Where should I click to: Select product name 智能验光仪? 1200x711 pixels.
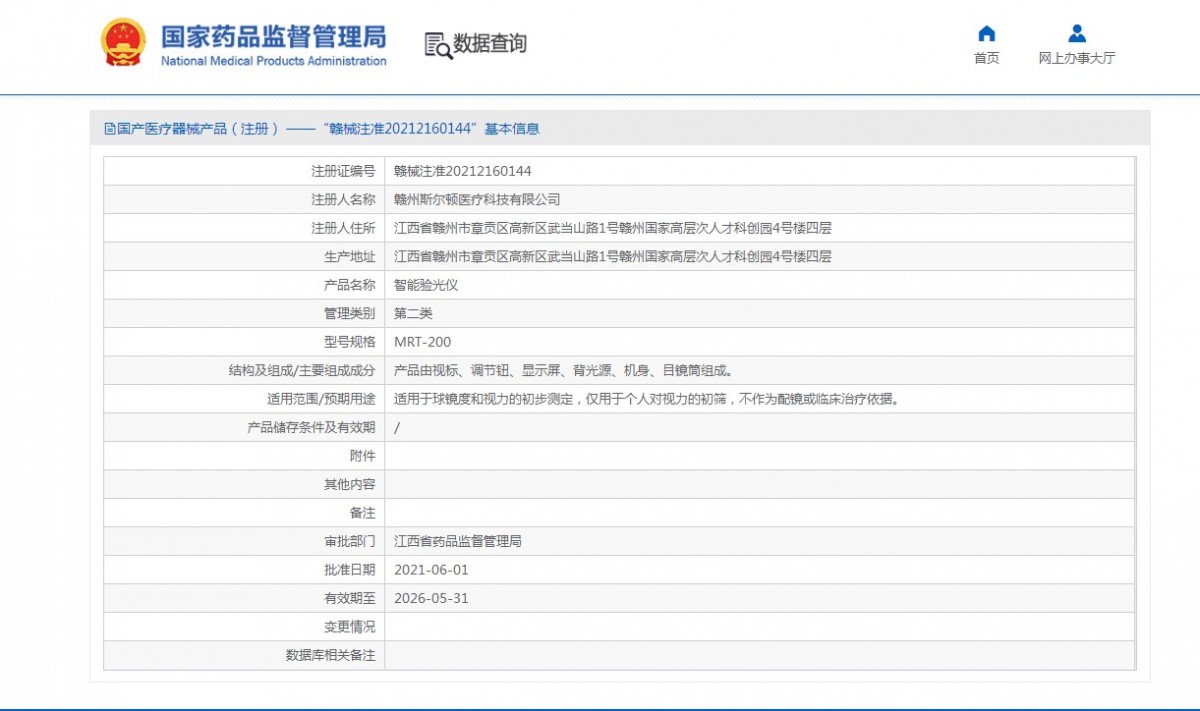coord(426,285)
